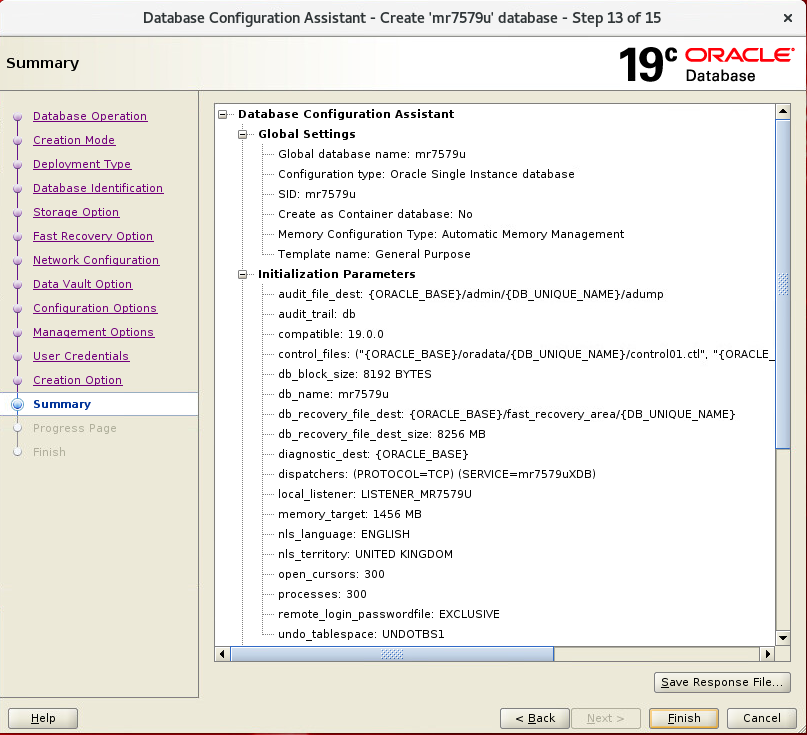Select the current Summary step
The width and height of the screenshot is (807, 735).
(x=62, y=404)
